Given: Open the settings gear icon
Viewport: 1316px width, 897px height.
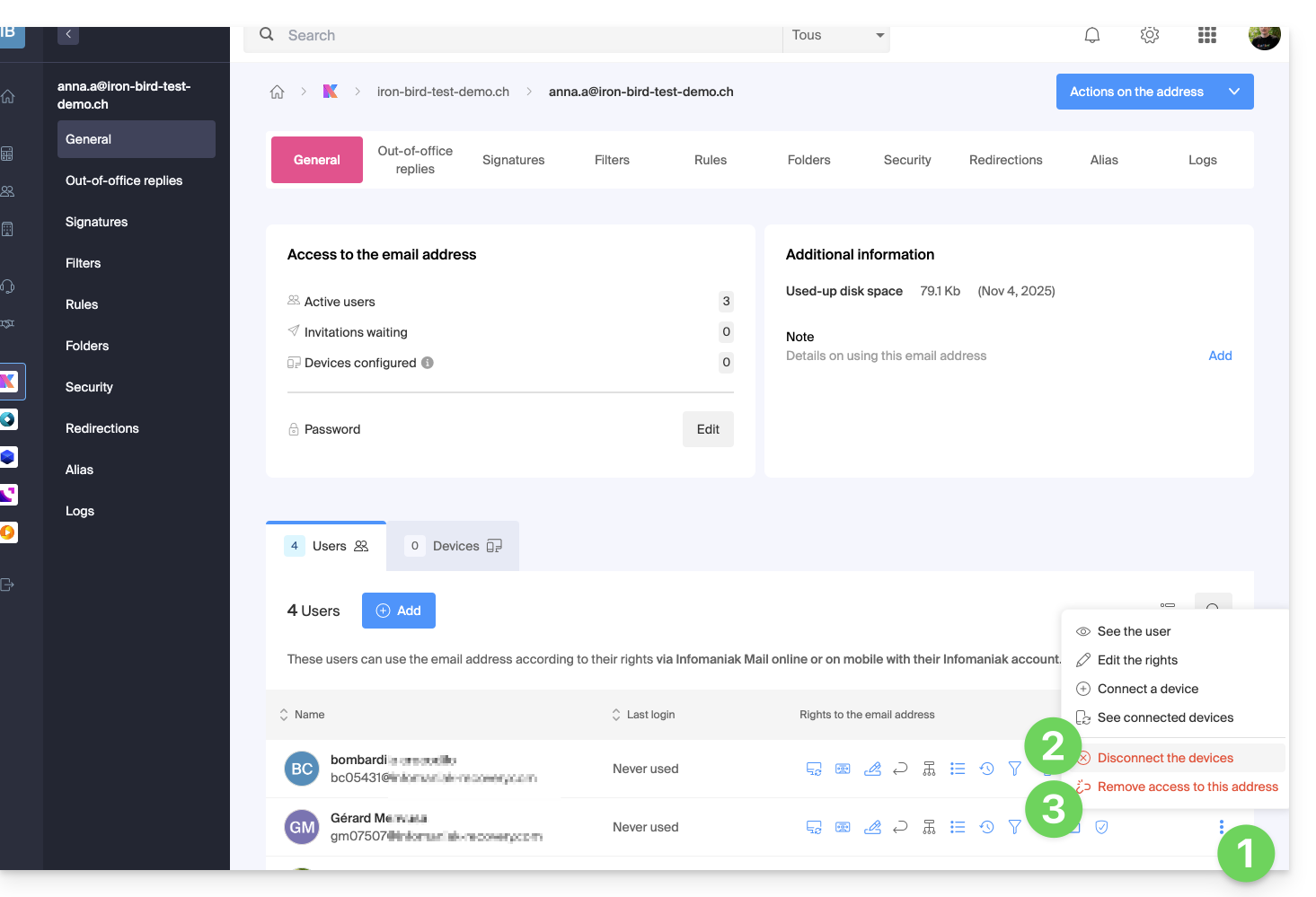Looking at the screenshot, I should pyautogui.click(x=1149, y=35).
